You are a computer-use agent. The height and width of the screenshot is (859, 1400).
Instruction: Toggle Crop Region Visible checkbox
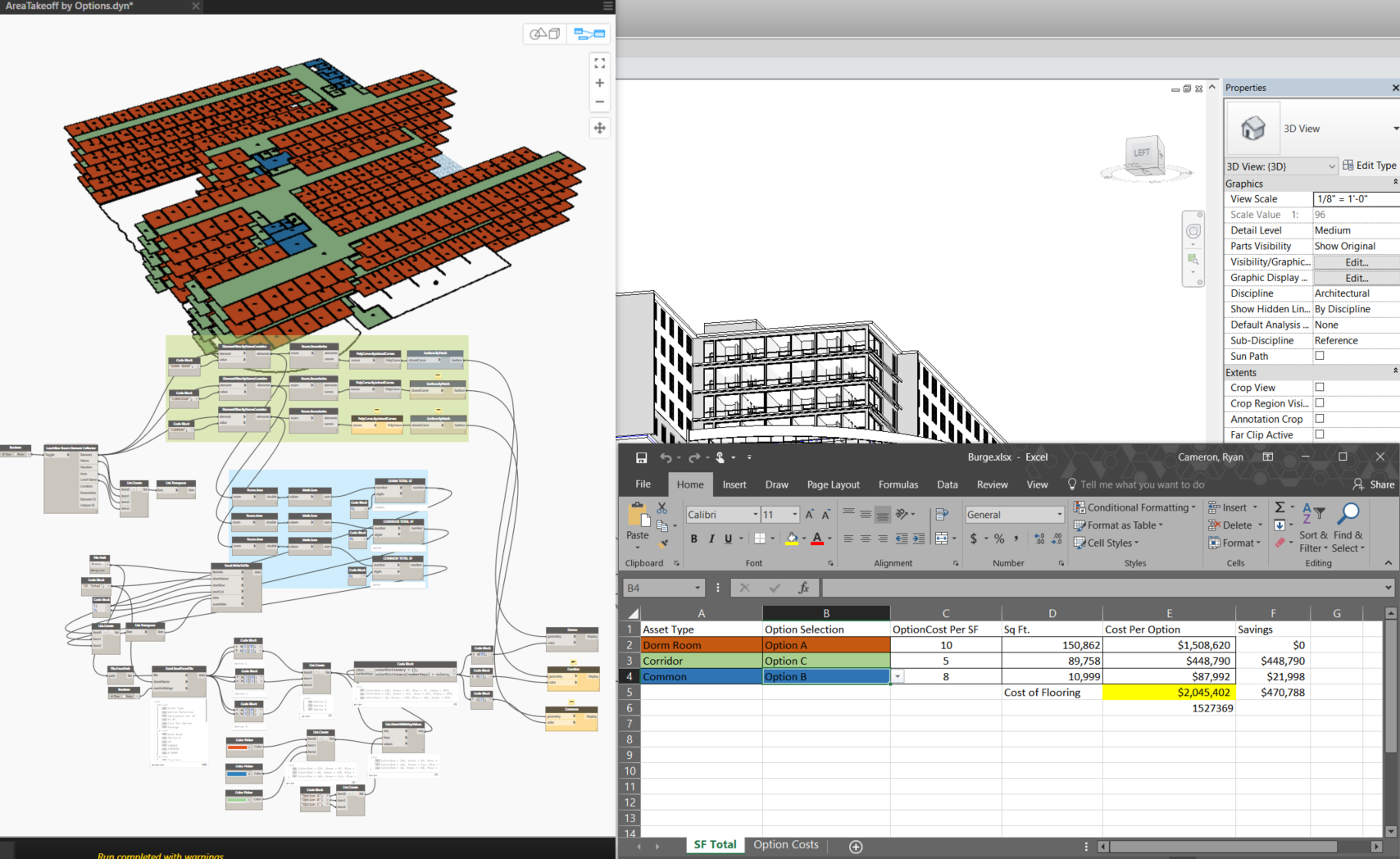(1320, 403)
